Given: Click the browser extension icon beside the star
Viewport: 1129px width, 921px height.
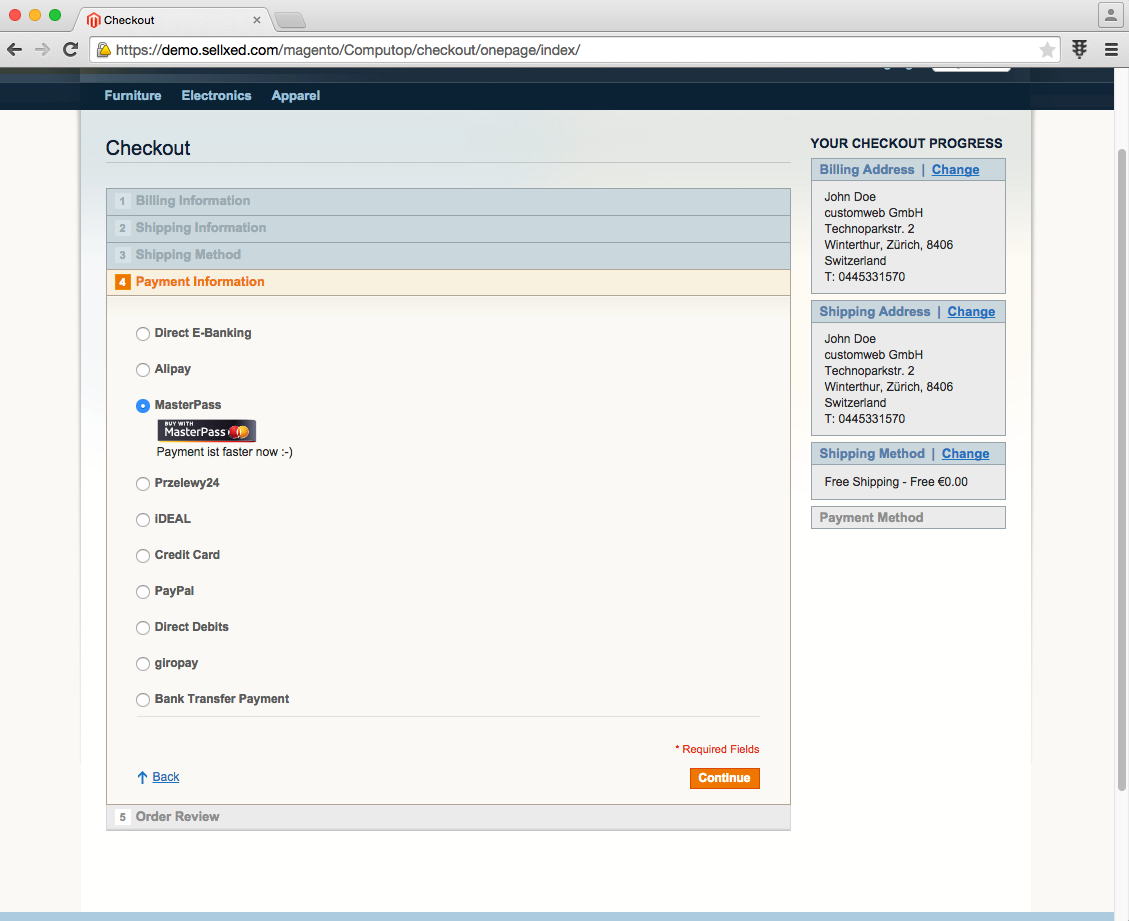Looking at the screenshot, I should tap(1079, 50).
